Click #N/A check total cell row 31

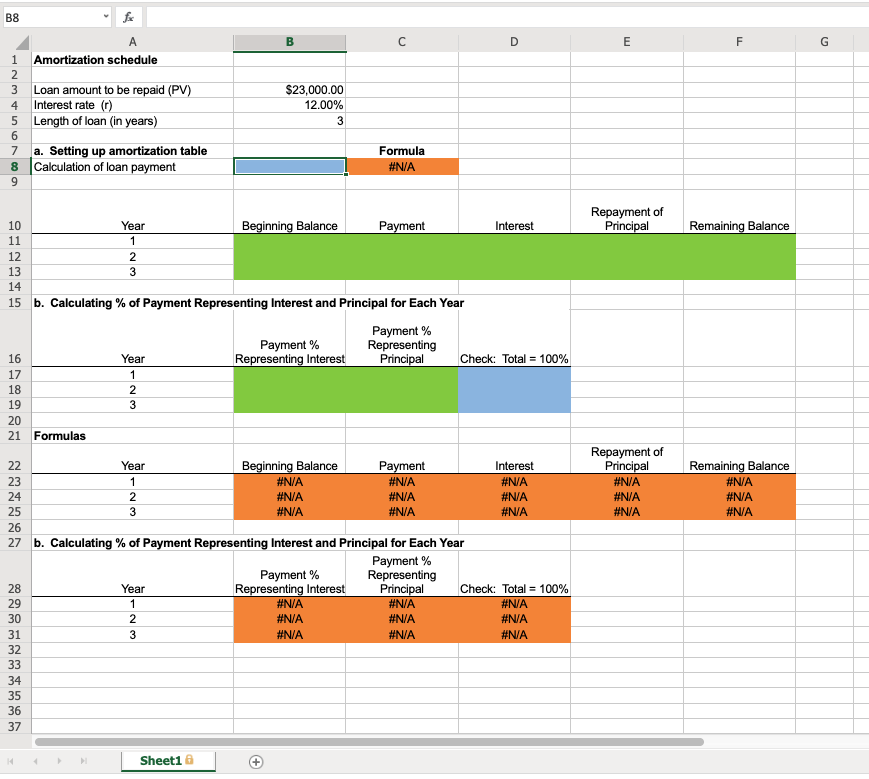(514, 635)
